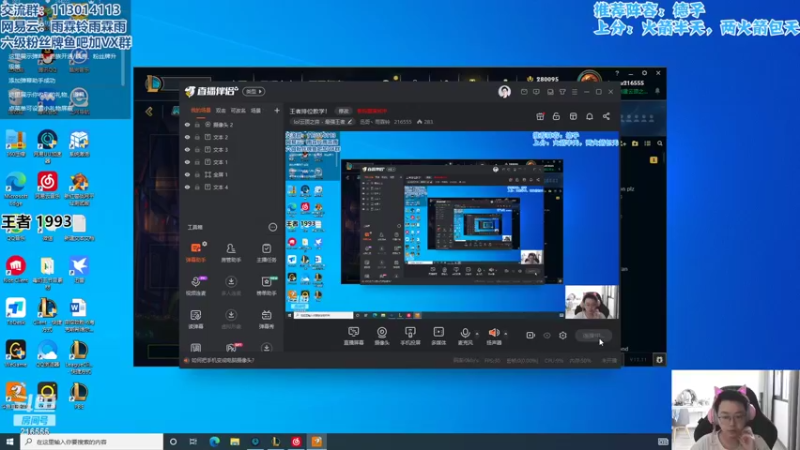Click the unlock padlock icon in header
Image resolution: width=800 pixels, height=450 pixels.
click(556, 116)
